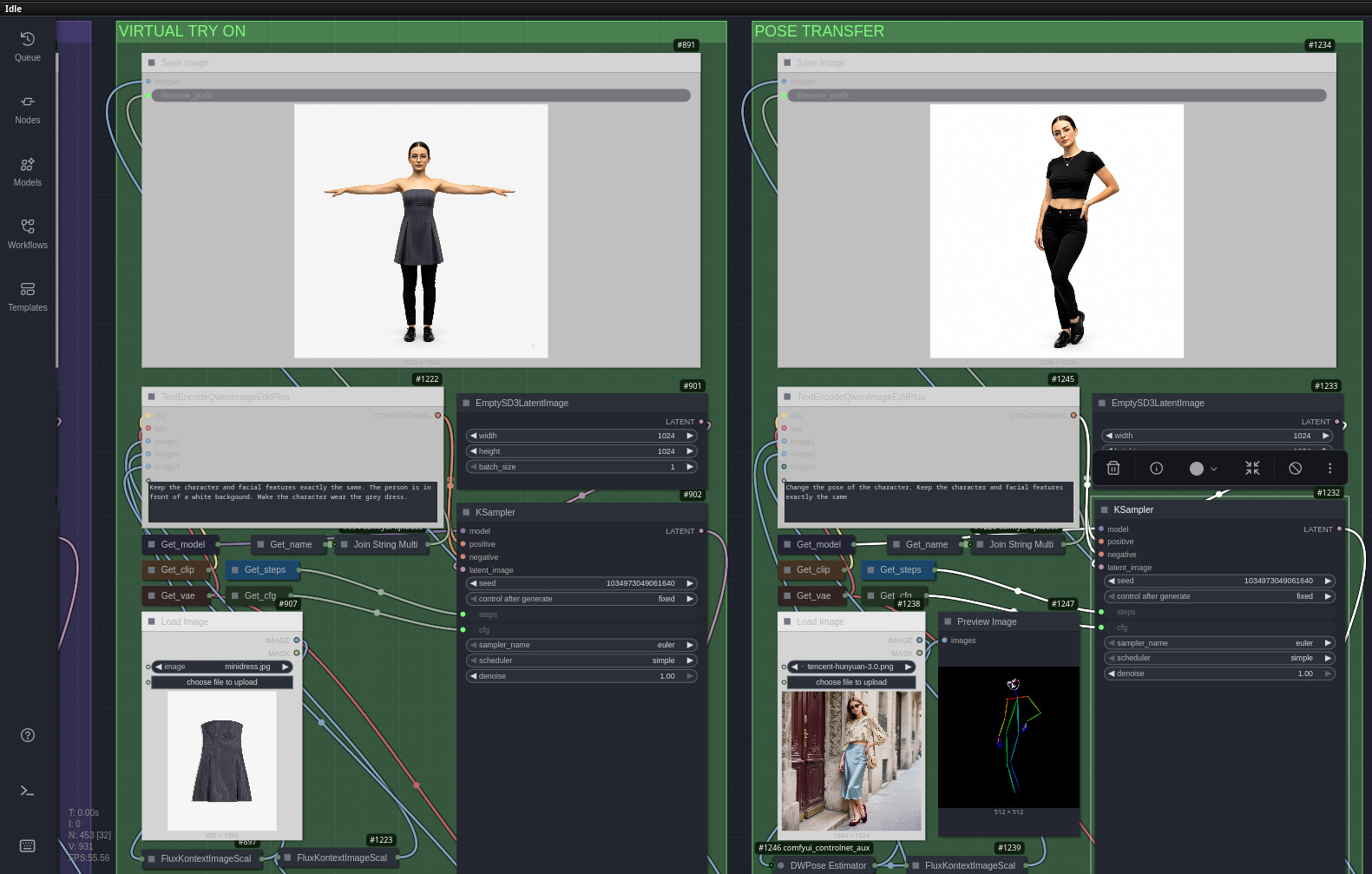Open the Workflows tab in sidebar
This screenshot has height=874, width=1372.
coord(27,233)
